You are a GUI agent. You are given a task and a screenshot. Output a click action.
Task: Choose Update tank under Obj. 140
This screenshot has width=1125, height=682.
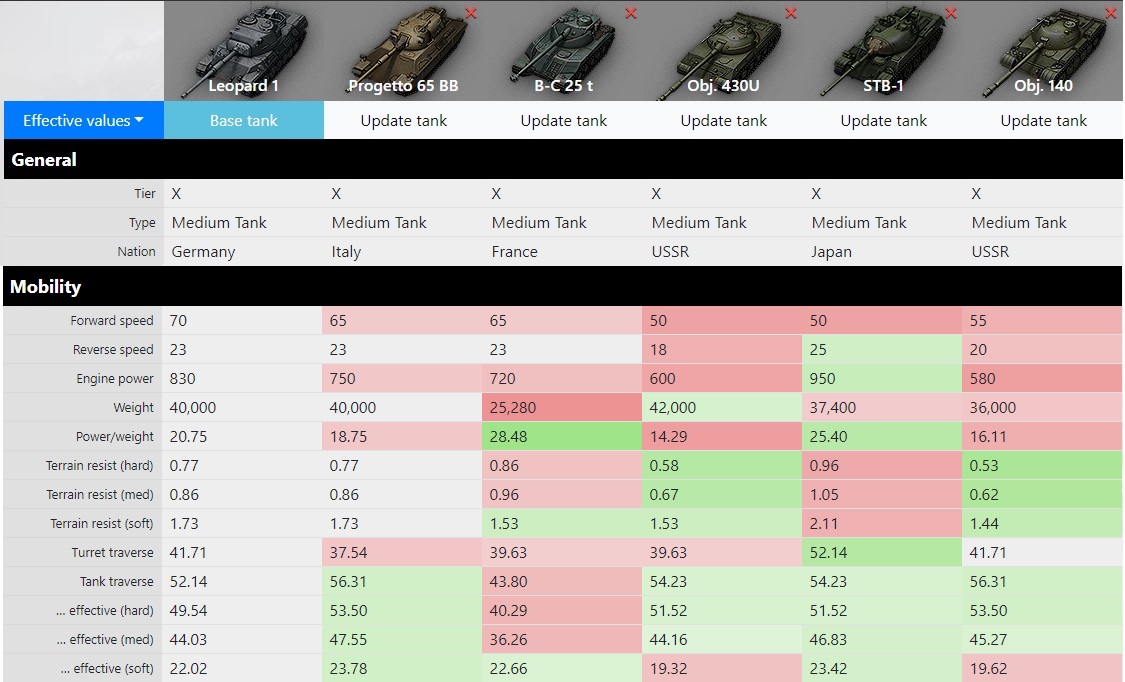pyautogui.click(x=1043, y=120)
